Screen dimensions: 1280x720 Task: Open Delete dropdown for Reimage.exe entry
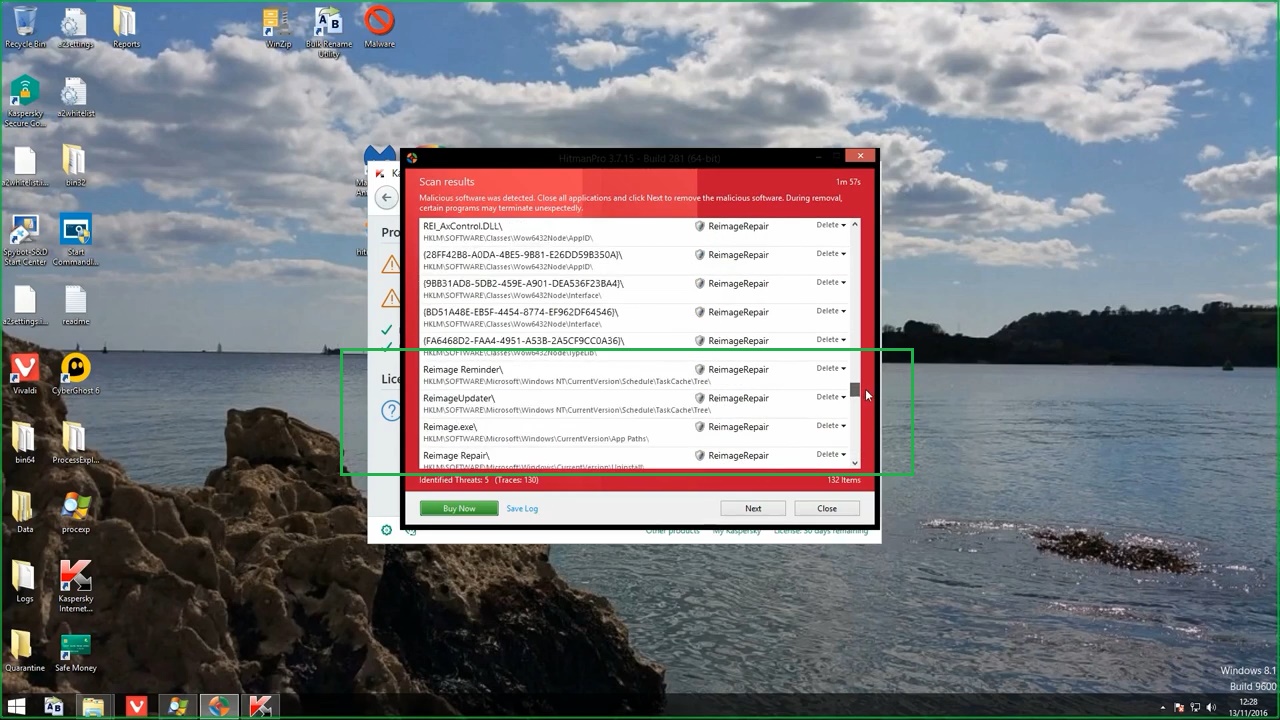[831, 426]
